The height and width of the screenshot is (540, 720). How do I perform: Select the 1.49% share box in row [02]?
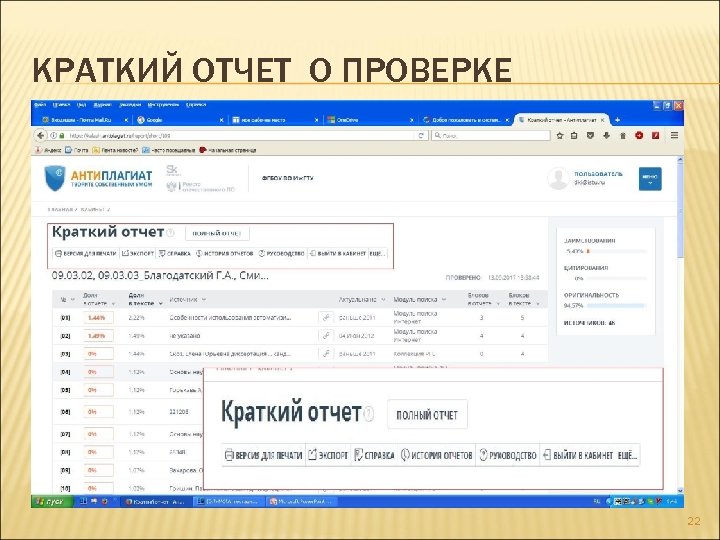tap(98, 336)
